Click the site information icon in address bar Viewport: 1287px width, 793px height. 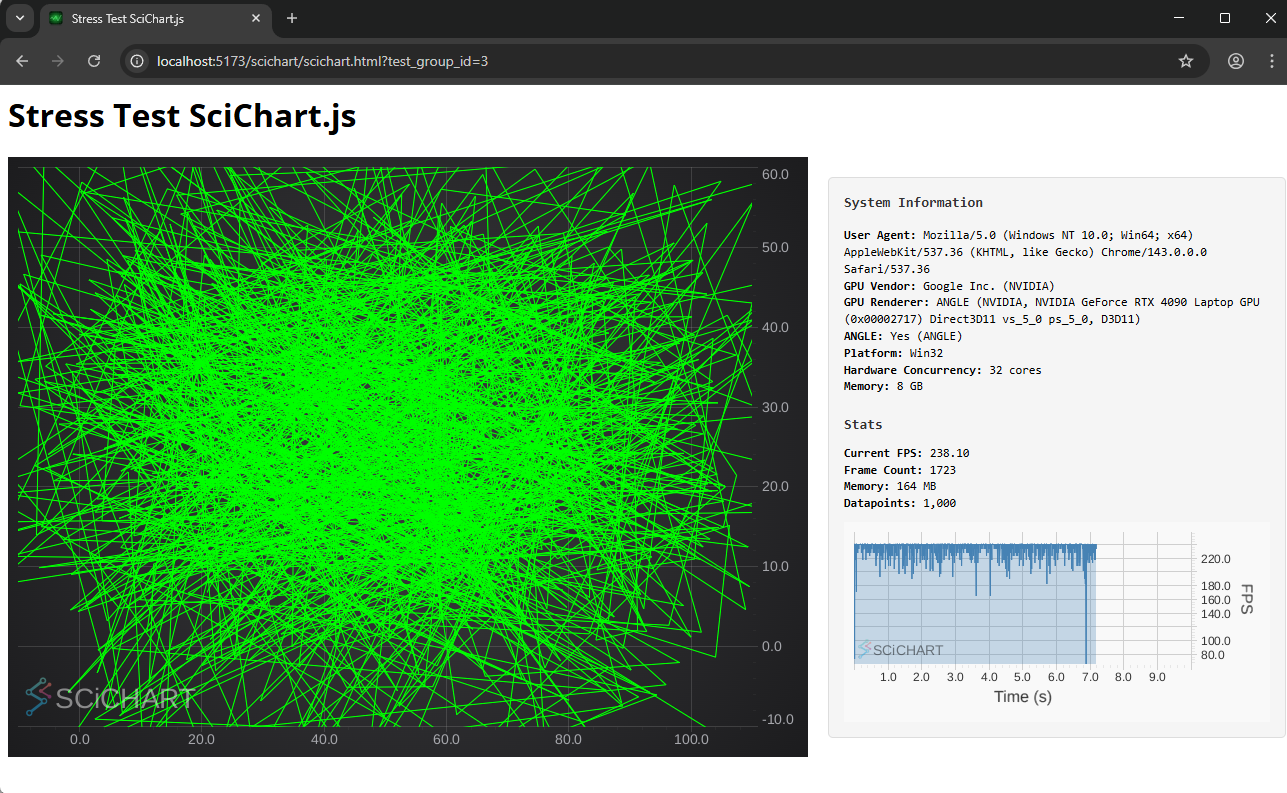[x=138, y=61]
